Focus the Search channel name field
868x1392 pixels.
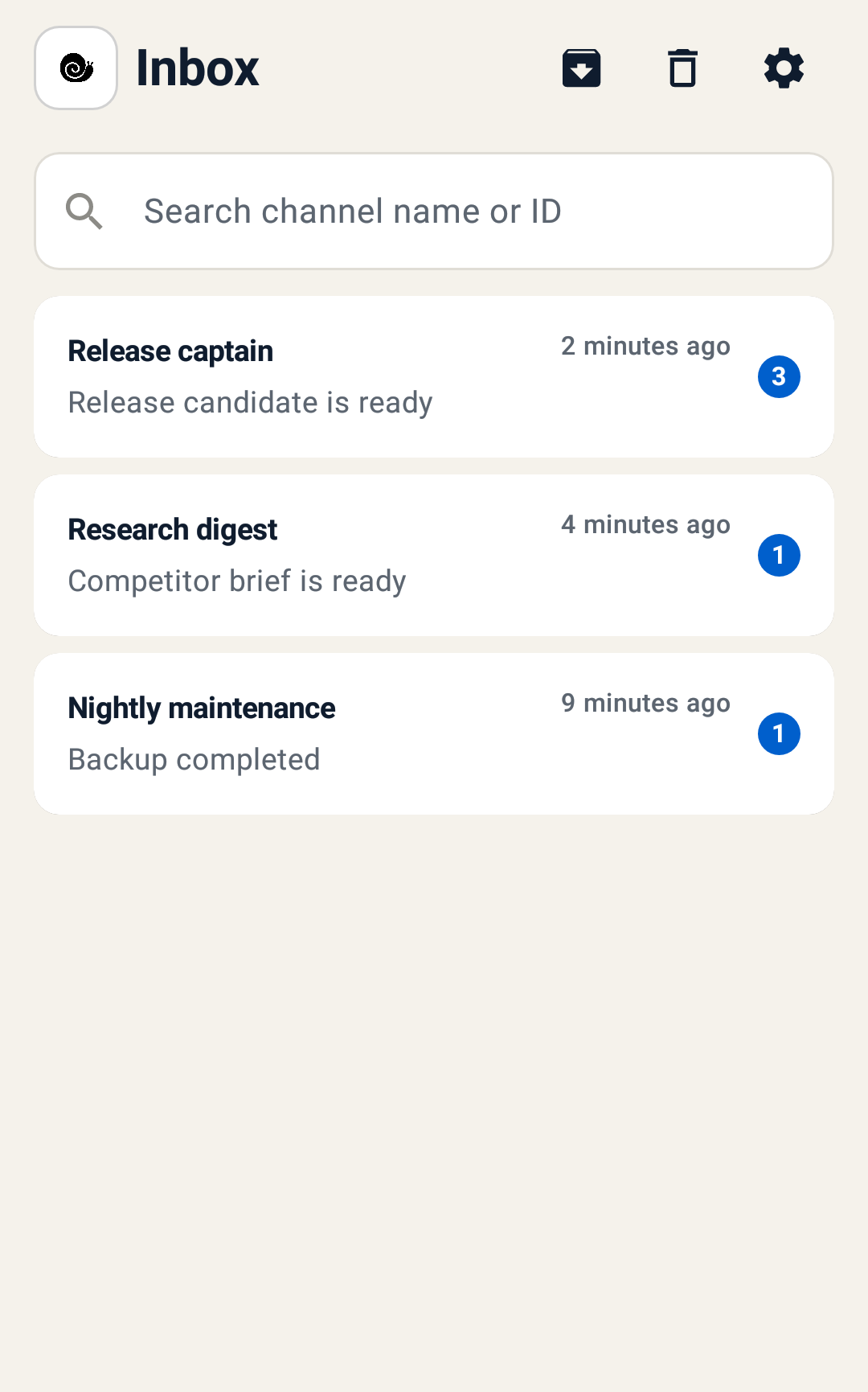[x=434, y=211]
